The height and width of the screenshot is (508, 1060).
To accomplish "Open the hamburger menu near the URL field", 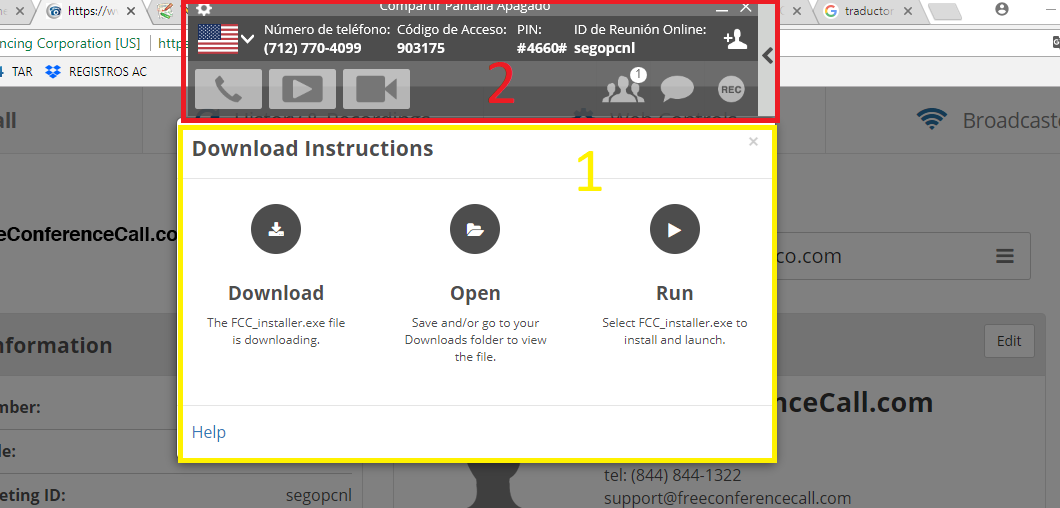I will (x=1005, y=257).
